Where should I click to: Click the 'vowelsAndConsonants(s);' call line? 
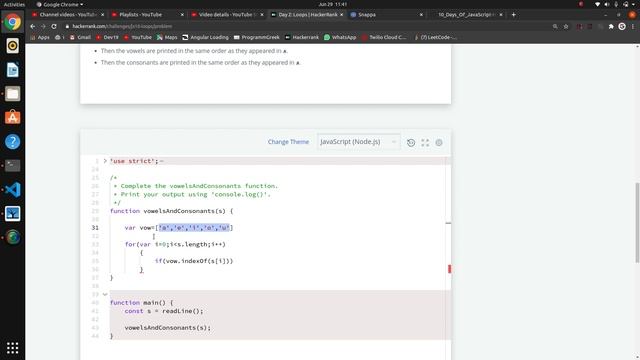[x=168, y=328]
